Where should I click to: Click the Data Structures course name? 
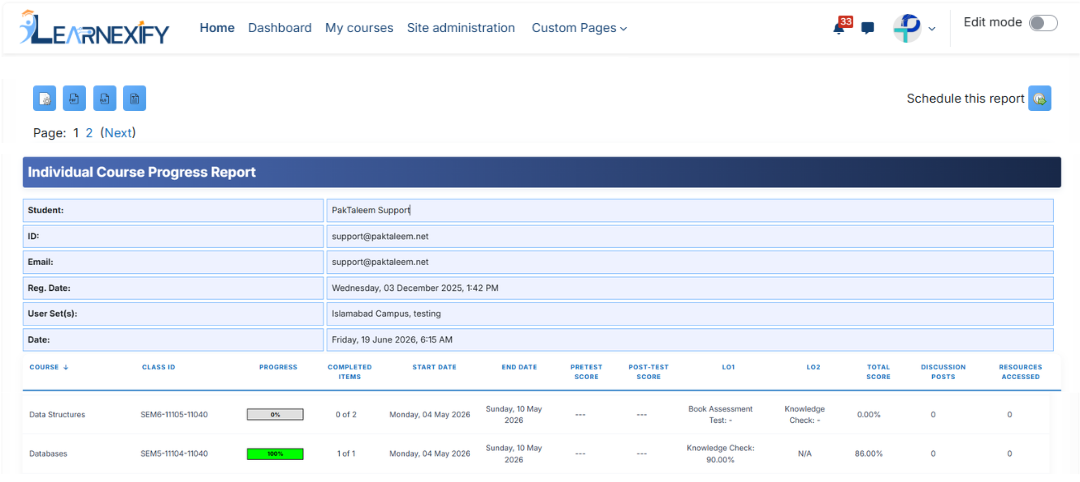tap(57, 415)
